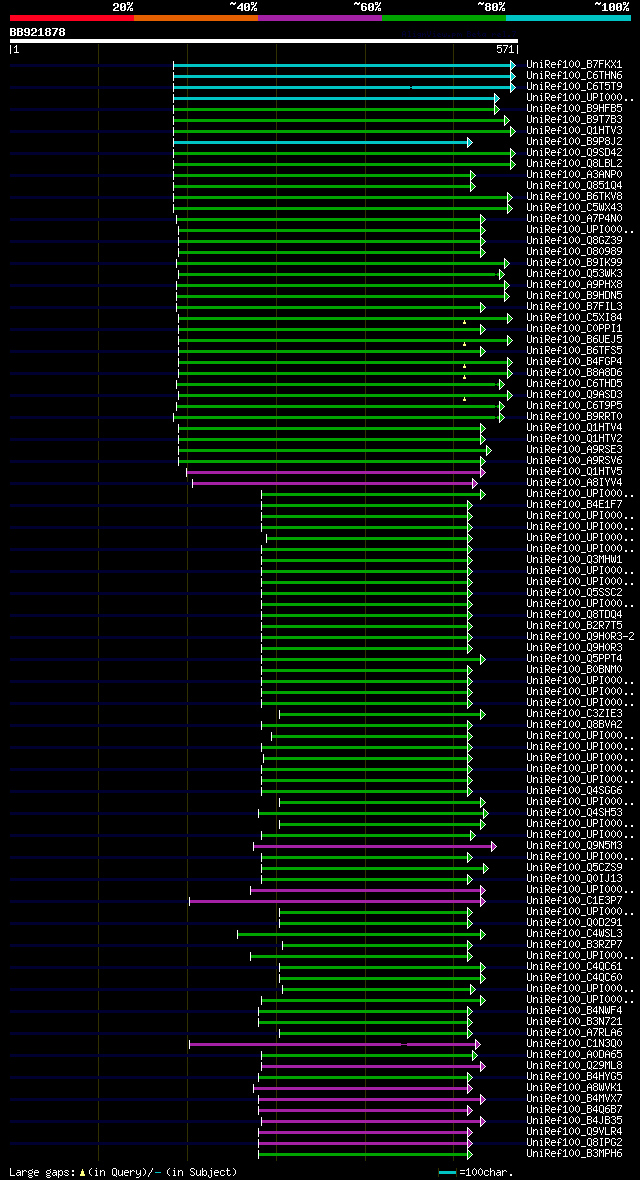
Task: Select UniRef100_A9RSE3 label
Action: pos(574,449)
